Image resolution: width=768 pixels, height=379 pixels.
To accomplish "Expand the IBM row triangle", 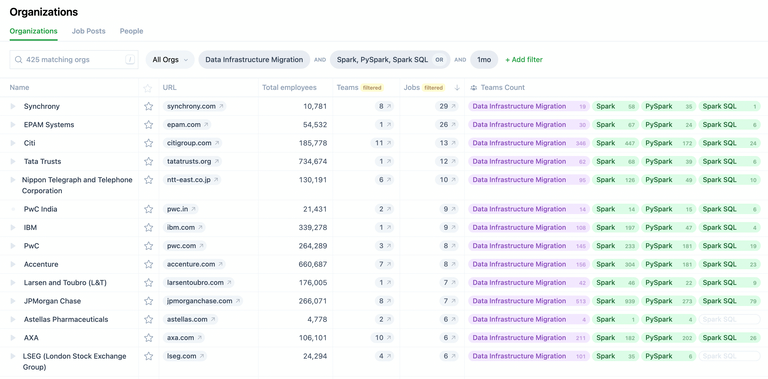I will [13, 228].
